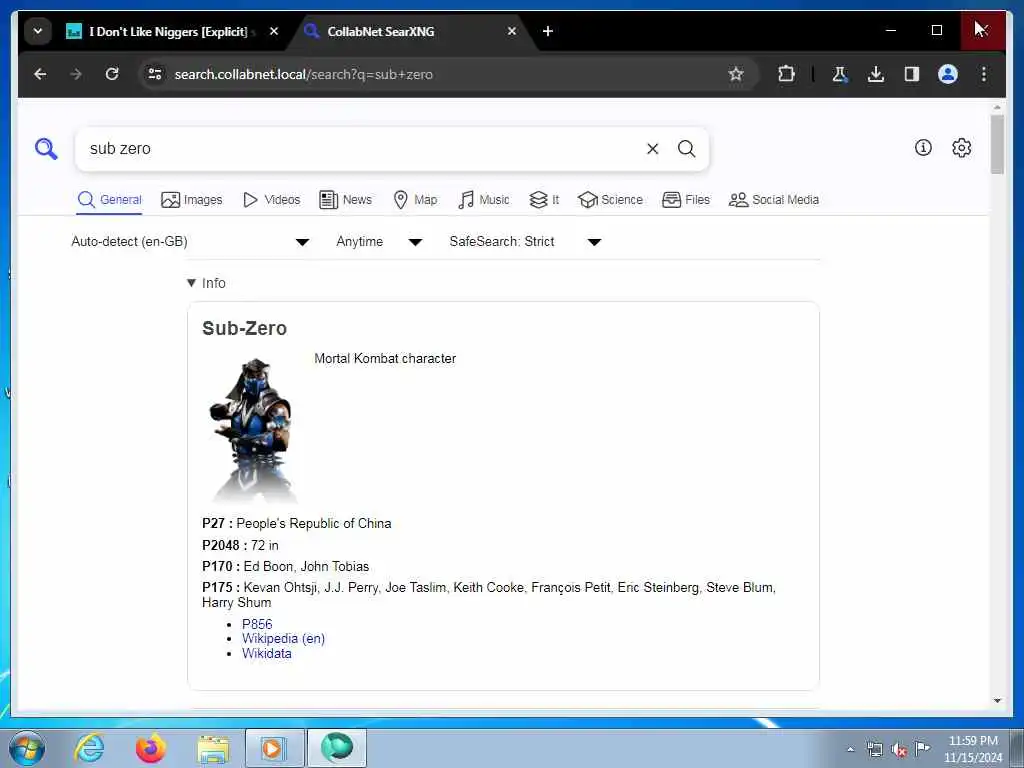
Task: Switch to the Social Media category
Action: tap(774, 200)
